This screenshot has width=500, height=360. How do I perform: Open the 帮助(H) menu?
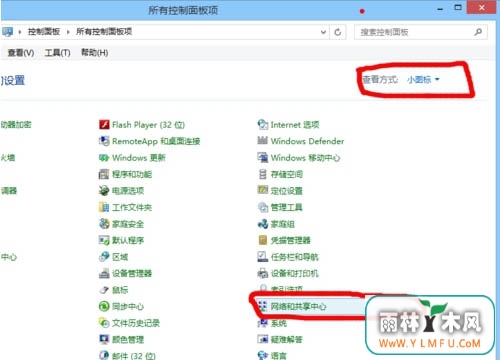(x=94, y=53)
